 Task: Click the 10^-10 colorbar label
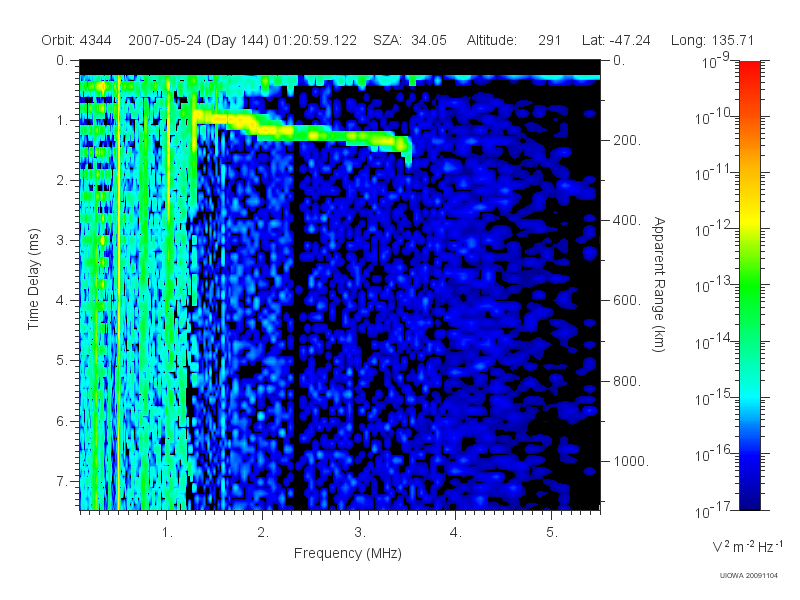712,118
